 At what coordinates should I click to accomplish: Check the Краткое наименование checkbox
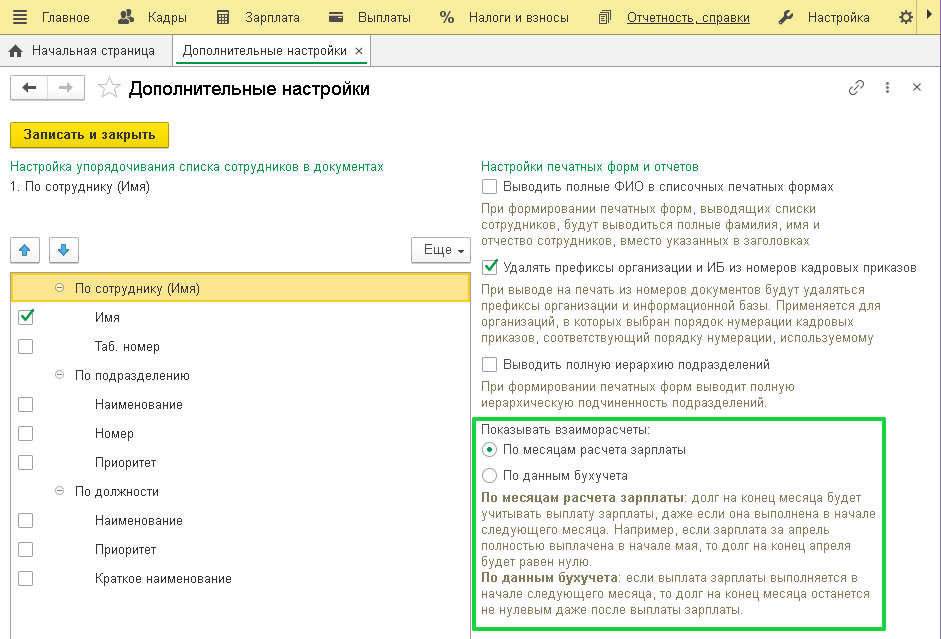(26, 578)
